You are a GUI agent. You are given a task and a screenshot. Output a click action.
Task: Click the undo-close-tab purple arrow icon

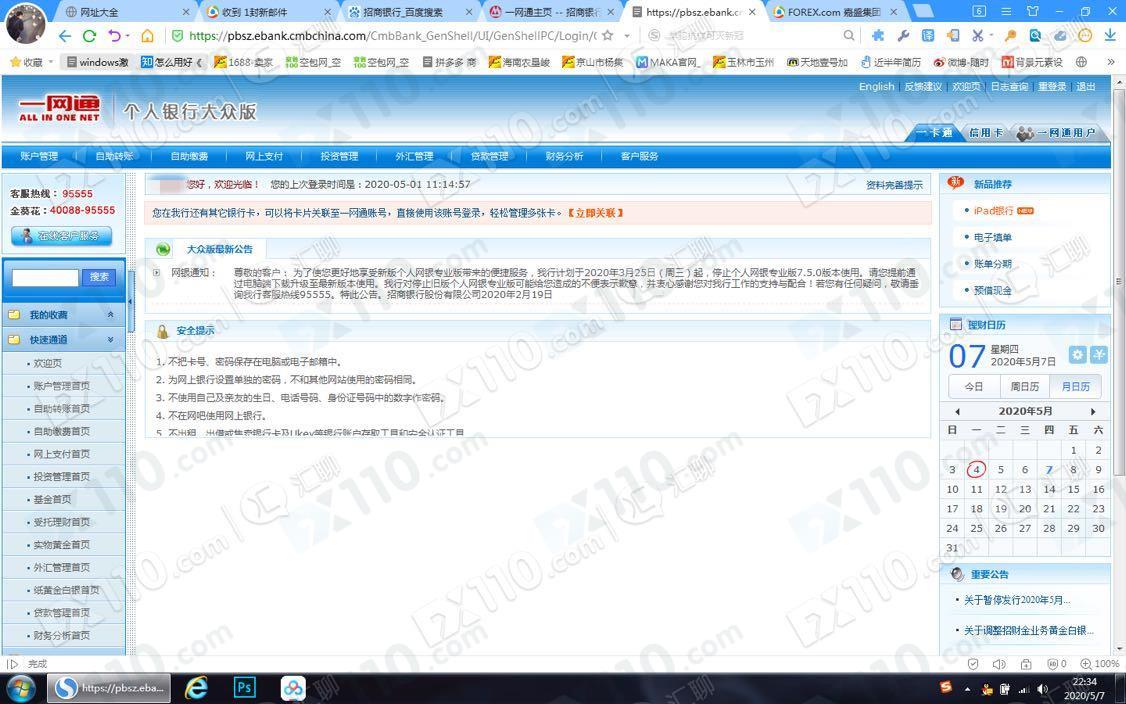point(115,36)
